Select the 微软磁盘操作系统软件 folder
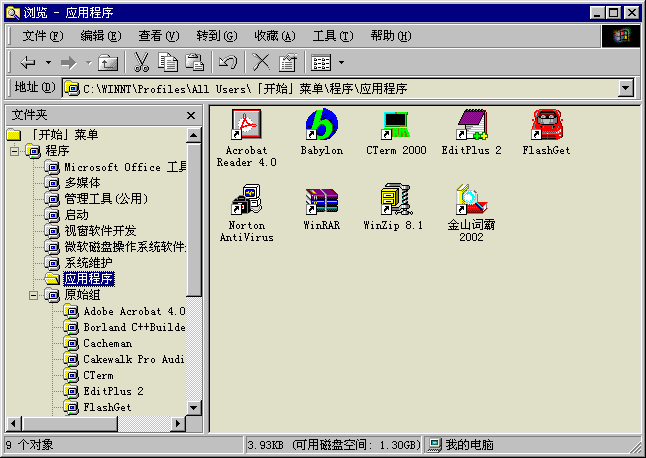The width and height of the screenshot is (646, 458). 125,247
